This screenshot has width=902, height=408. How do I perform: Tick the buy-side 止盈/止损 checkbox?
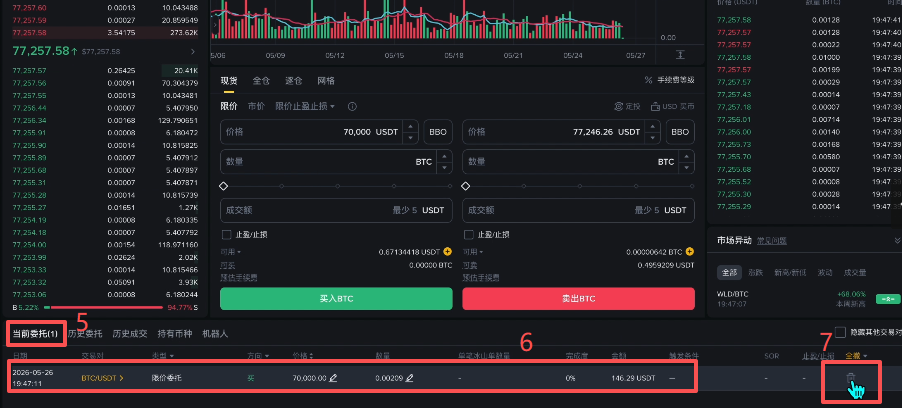(x=226, y=235)
